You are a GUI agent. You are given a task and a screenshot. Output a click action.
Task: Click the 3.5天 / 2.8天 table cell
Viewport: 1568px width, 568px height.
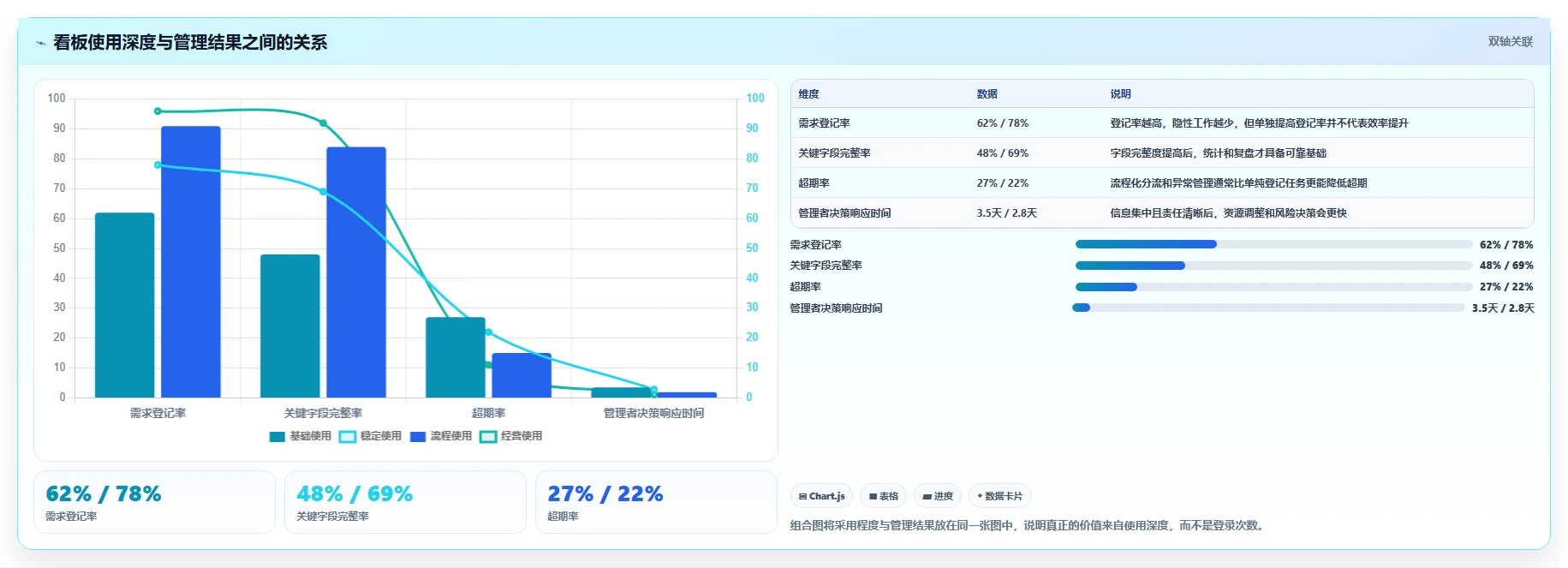(1006, 213)
